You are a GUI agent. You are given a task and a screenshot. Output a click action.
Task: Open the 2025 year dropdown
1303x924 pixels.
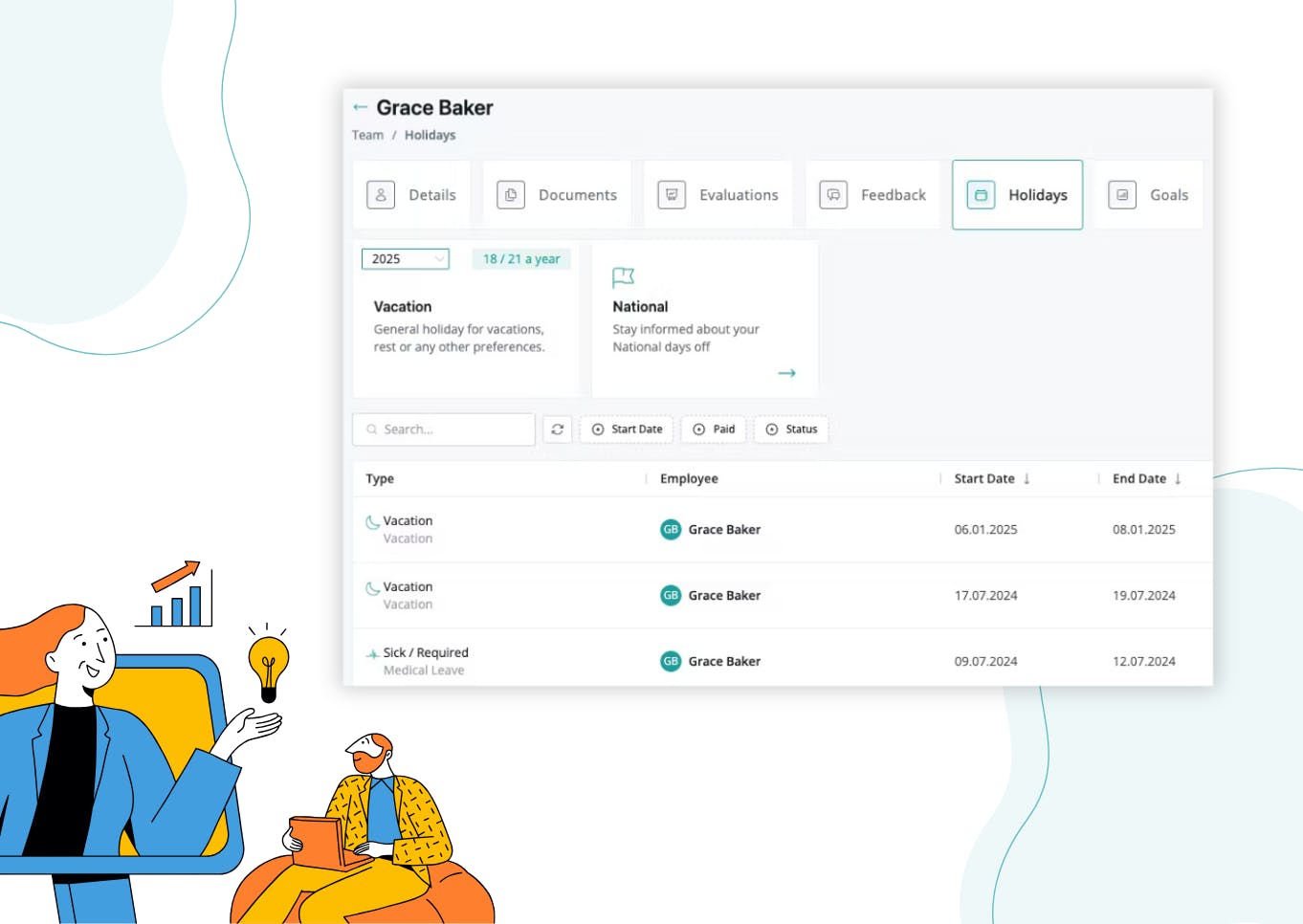click(x=406, y=259)
